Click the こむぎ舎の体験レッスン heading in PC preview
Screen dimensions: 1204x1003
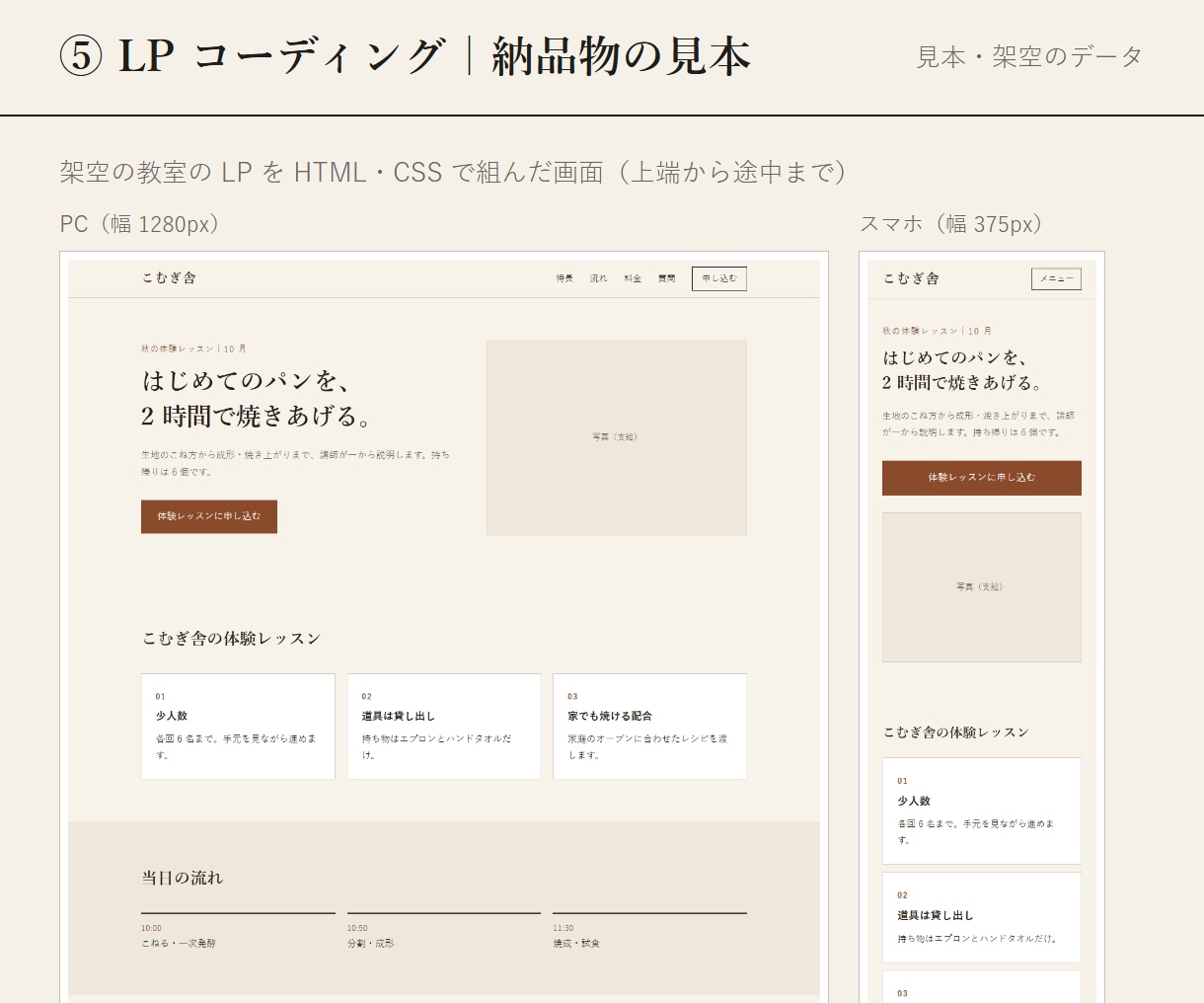coord(231,639)
